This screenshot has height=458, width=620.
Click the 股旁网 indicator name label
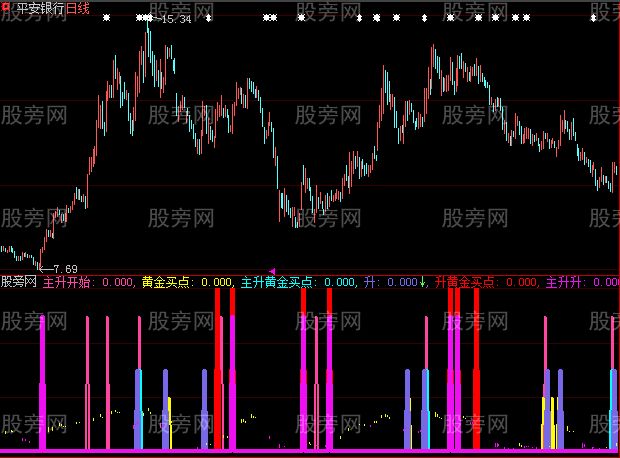(19, 282)
